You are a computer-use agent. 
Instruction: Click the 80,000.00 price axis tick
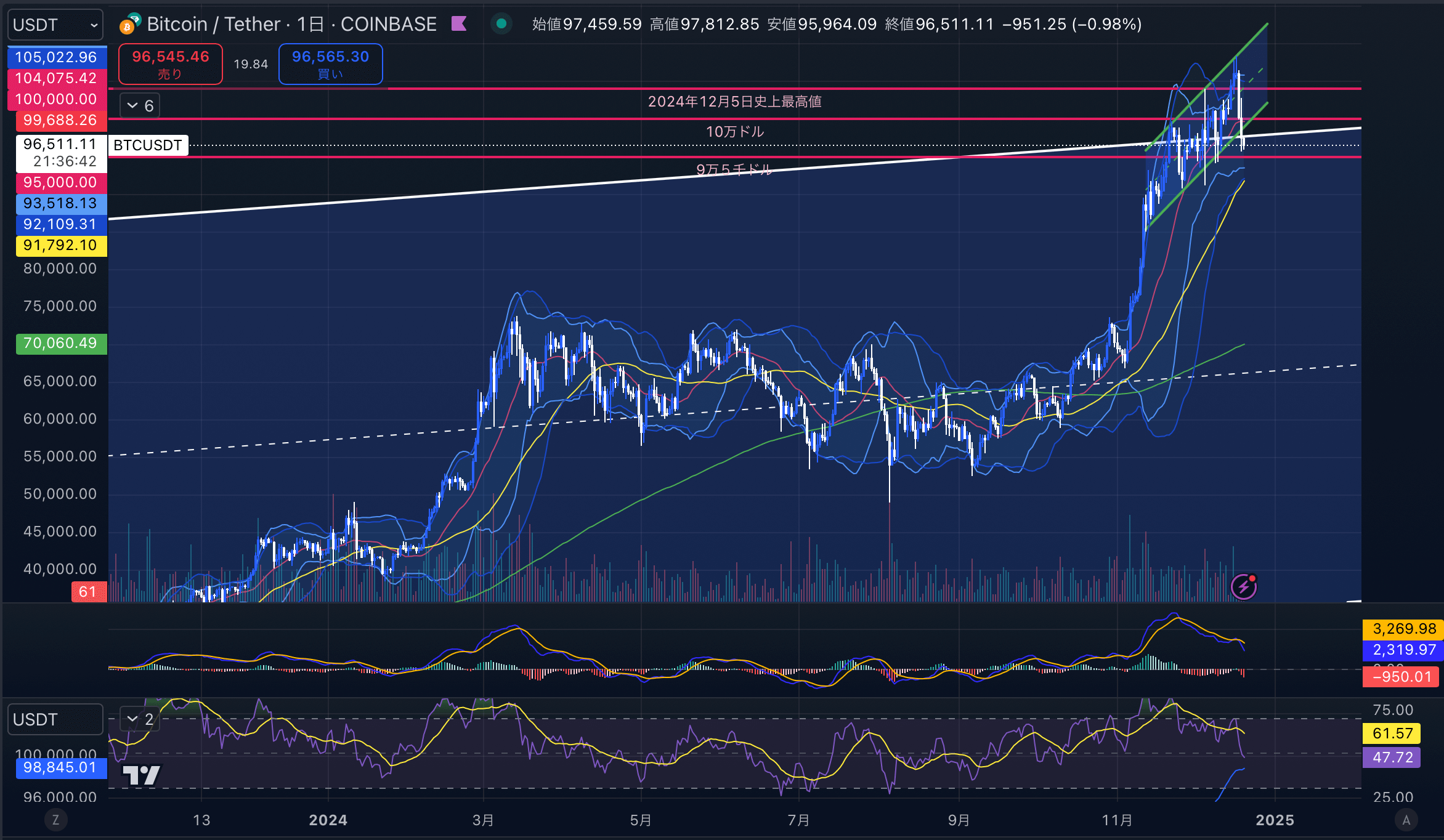point(60,269)
